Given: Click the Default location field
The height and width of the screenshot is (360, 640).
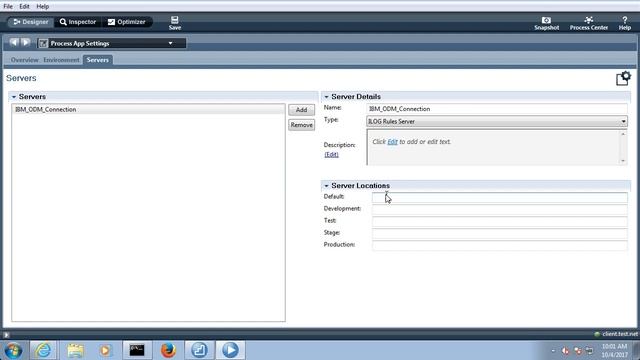Looking at the screenshot, I should coord(500,198).
